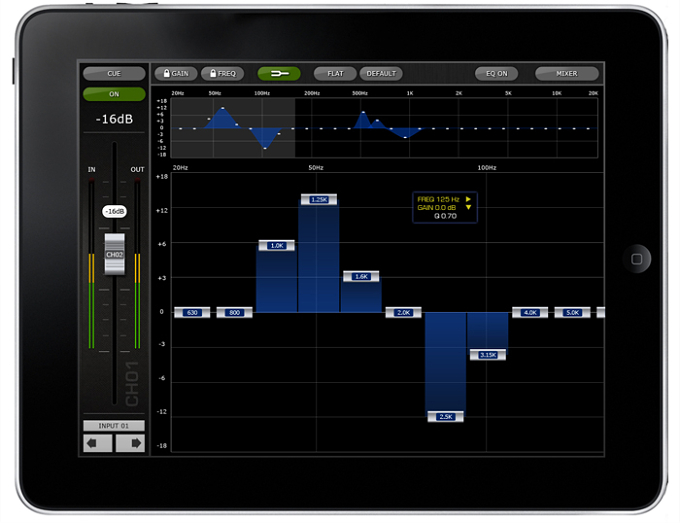The height and width of the screenshot is (523, 680).
Task: Click the IN meter label
Action: (x=92, y=169)
